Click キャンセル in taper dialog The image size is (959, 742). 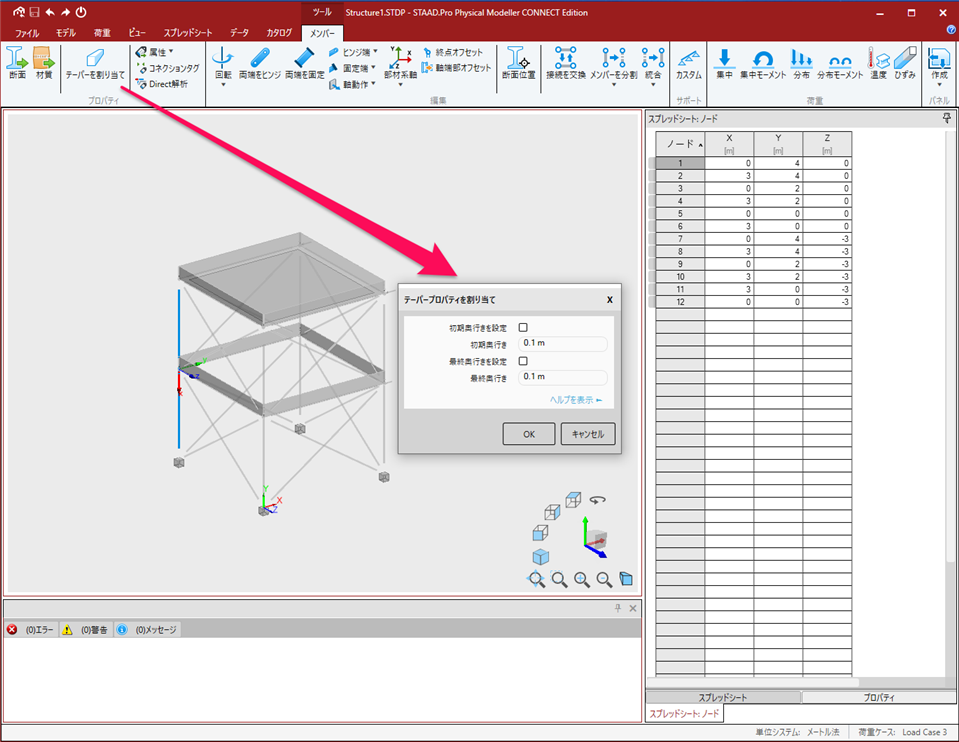point(588,434)
